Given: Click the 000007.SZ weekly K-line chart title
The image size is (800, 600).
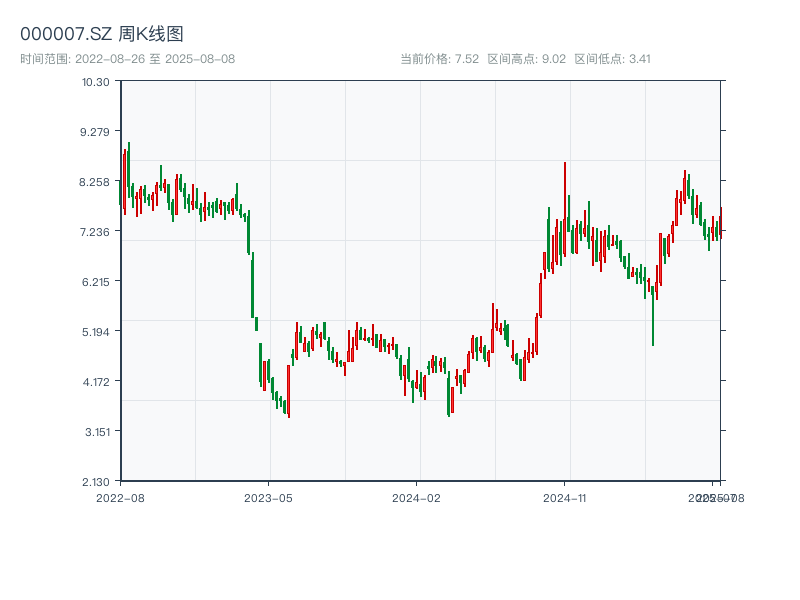Looking at the screenshot, I should click(102, 35).
